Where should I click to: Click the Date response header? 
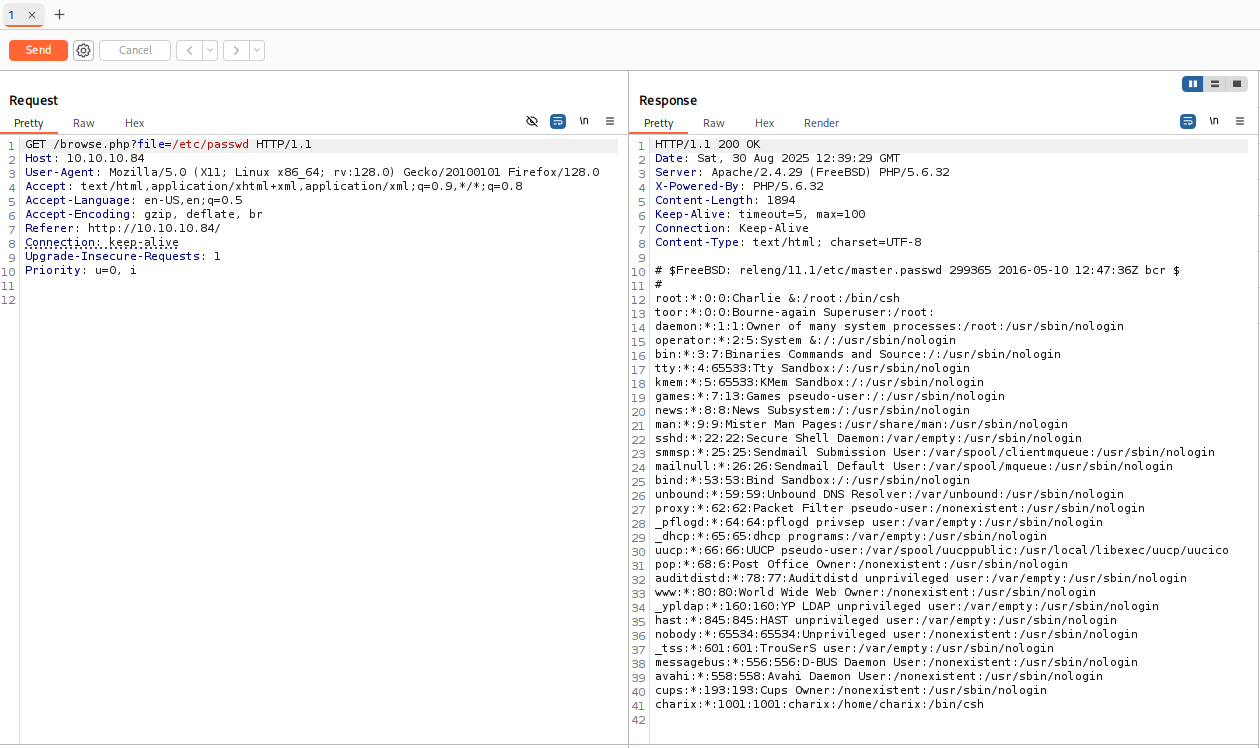778,158
